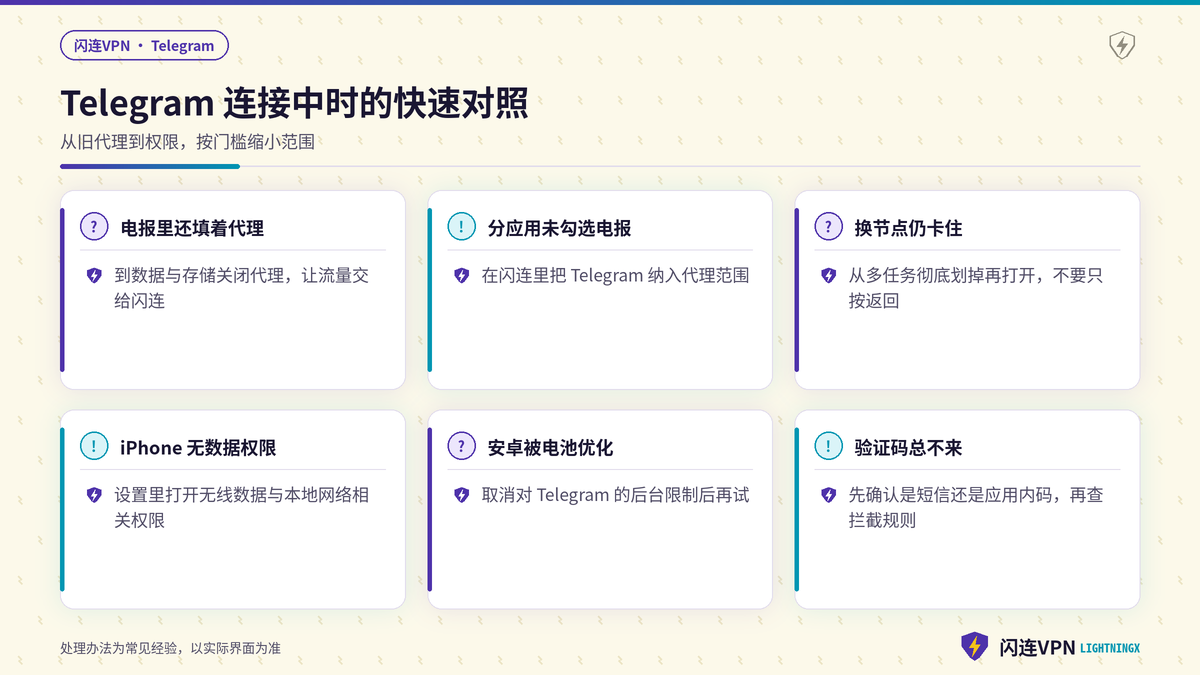Click the shield bullet next to 设置里打开无线数据

tap(94, 495)
